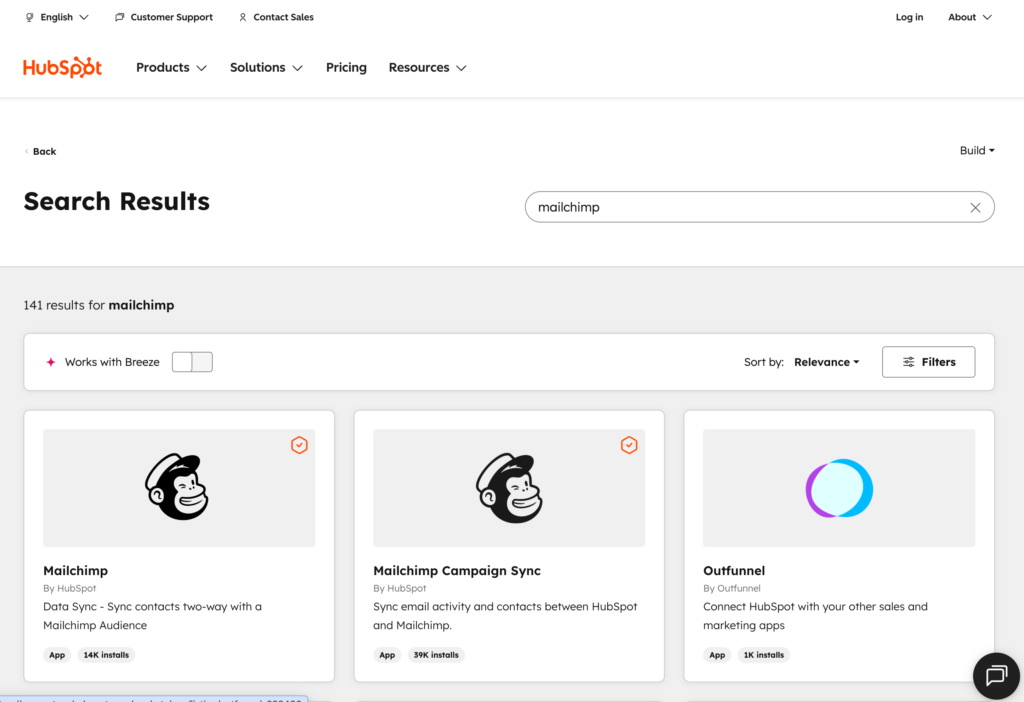Screen dimensions: 1024x702
Task: Click the Breeze sparkle icon
Action: point(51,362)
